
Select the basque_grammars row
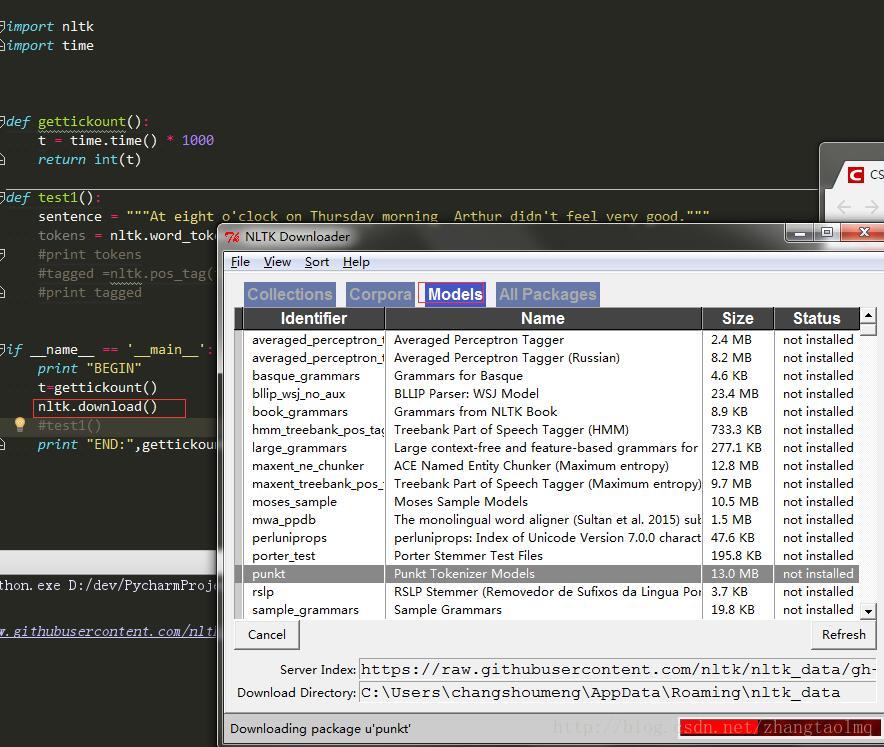click(547, 376)
